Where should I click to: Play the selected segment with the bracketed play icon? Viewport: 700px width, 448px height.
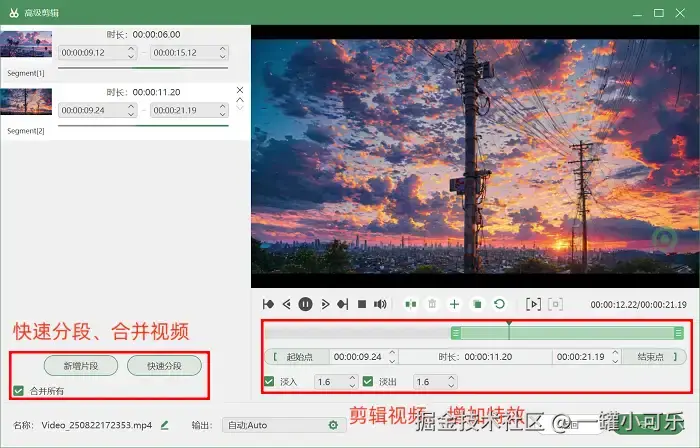pyautogui.click(x=533, y=304)
